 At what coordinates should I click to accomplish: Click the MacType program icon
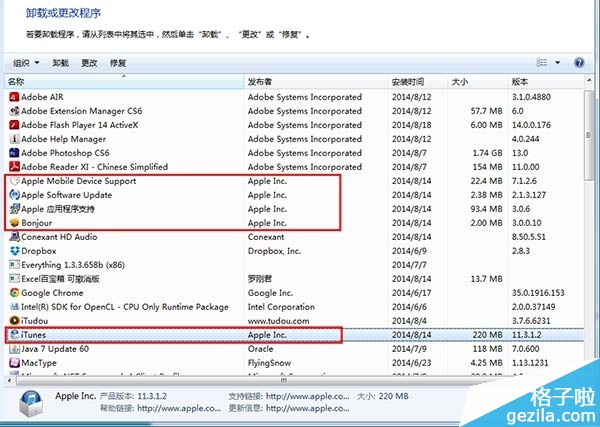(14, 363)
